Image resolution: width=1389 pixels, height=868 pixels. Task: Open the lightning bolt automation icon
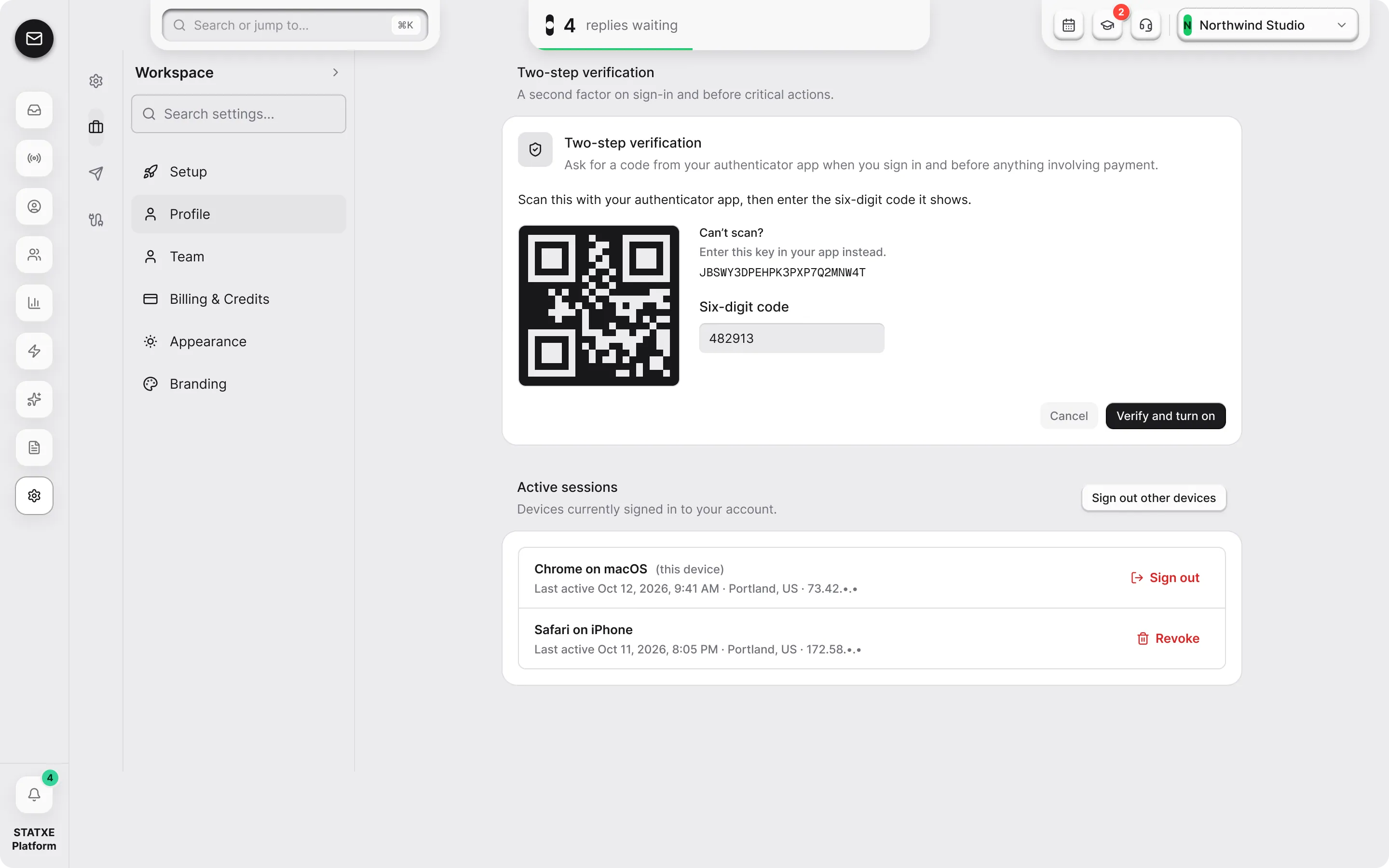tap(34, 351)
